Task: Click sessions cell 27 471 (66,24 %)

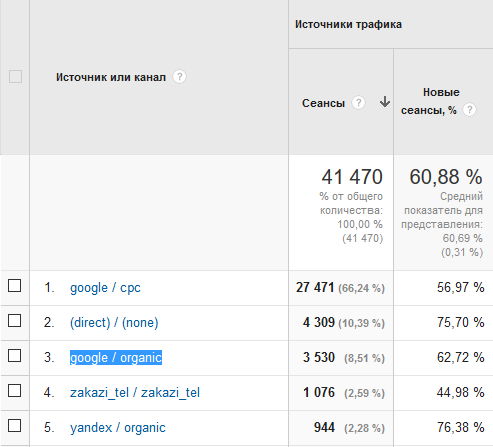Action: [x=340, y=288]
